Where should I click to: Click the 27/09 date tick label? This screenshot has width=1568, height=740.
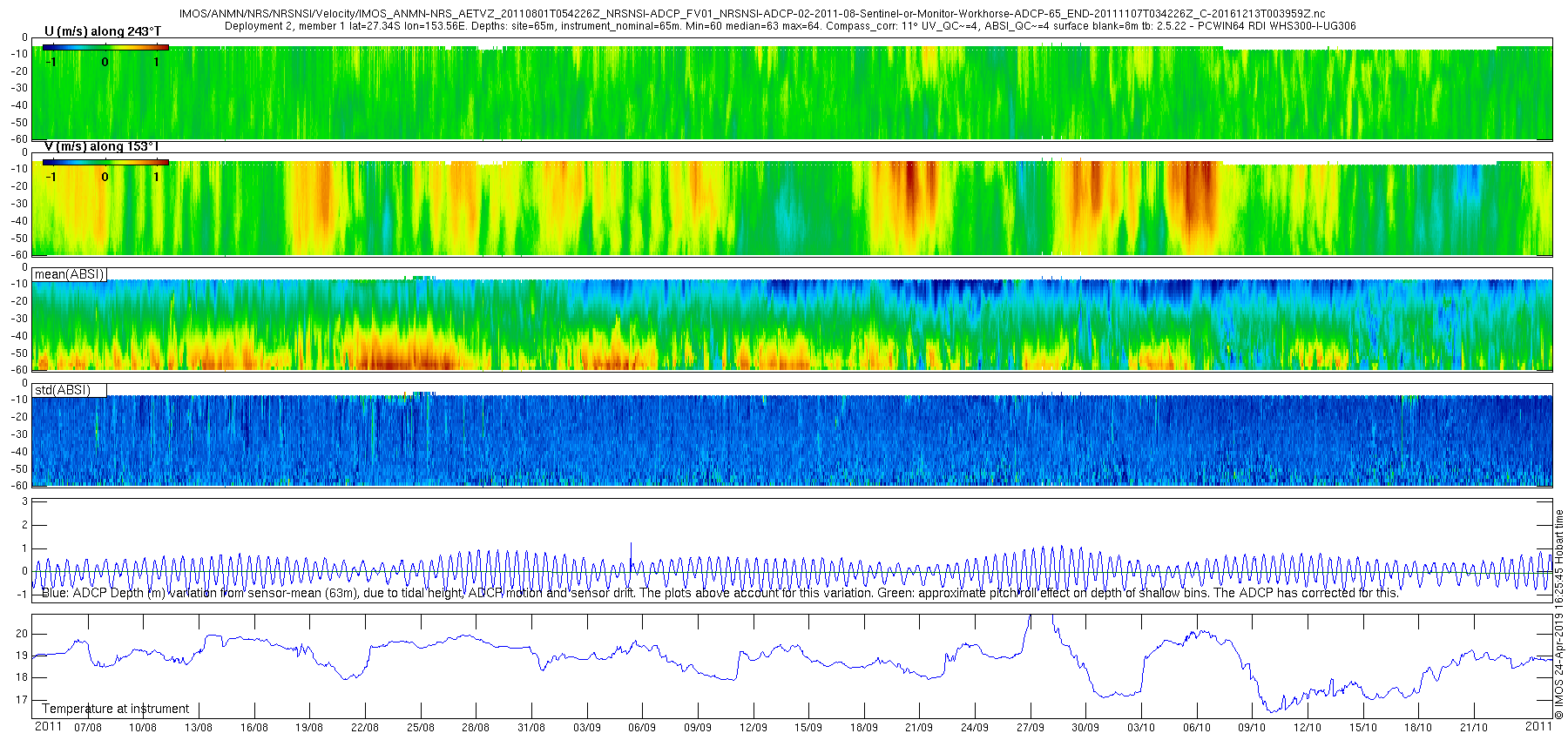(1031, 728)
